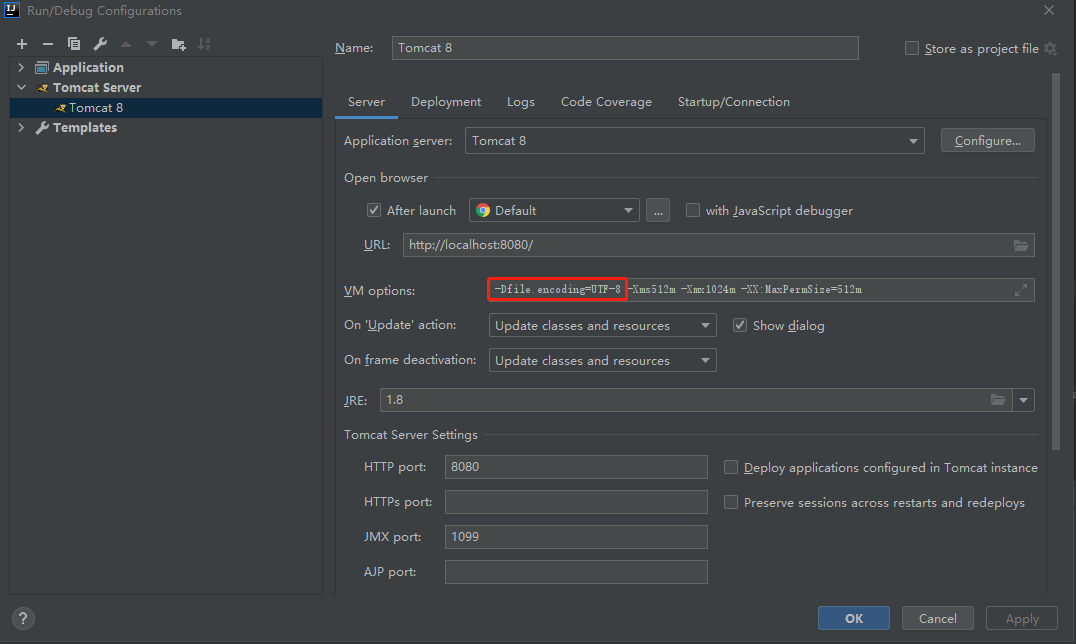The height and width of the screenshot is (644, 1076).
Task: Click the Cancel button
Action: coord(937,619)
